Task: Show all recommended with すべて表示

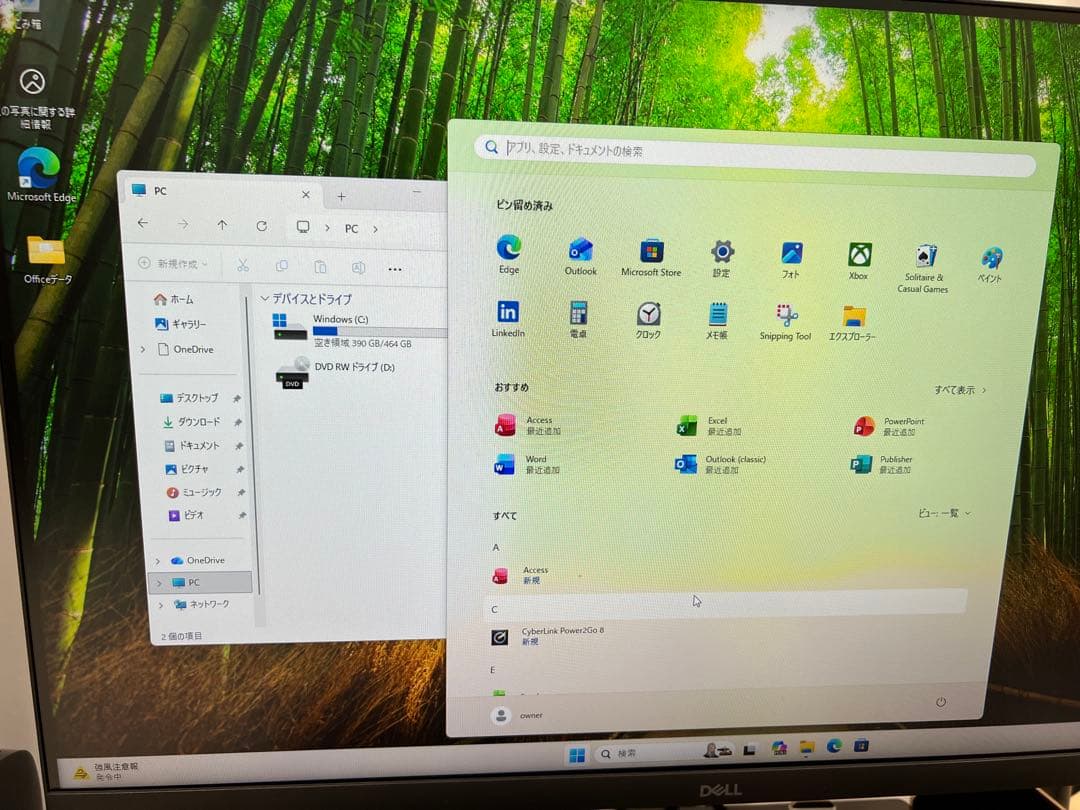Action: [959, 390]
